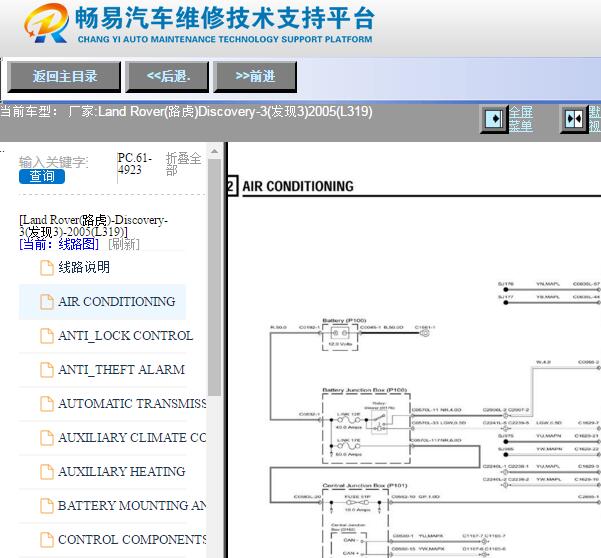This screenshot has height=558, width=601.
Task: Click document icon beside BATTERY MOUNTING
Action: coord(47,505)
